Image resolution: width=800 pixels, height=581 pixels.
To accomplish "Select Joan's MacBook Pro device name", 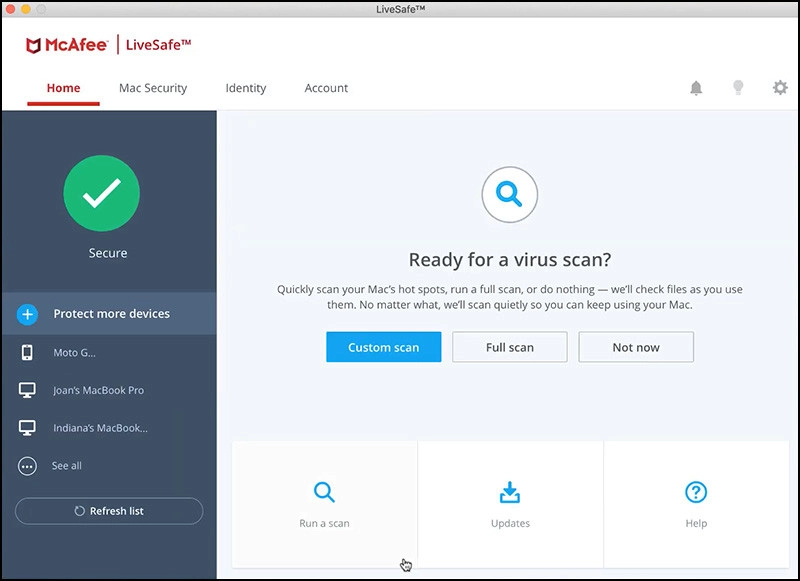I will coord(98,390).
